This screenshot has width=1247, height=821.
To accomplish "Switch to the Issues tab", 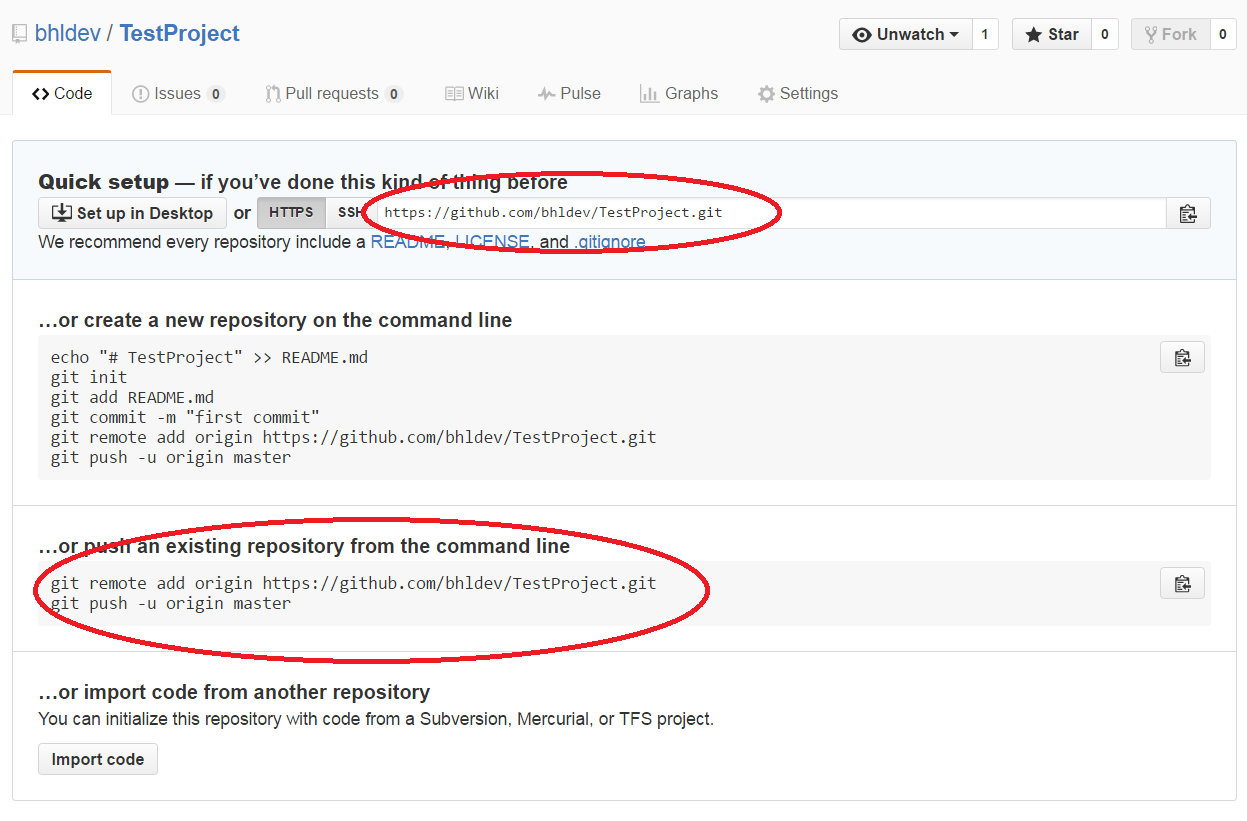I will pos(177,93).
